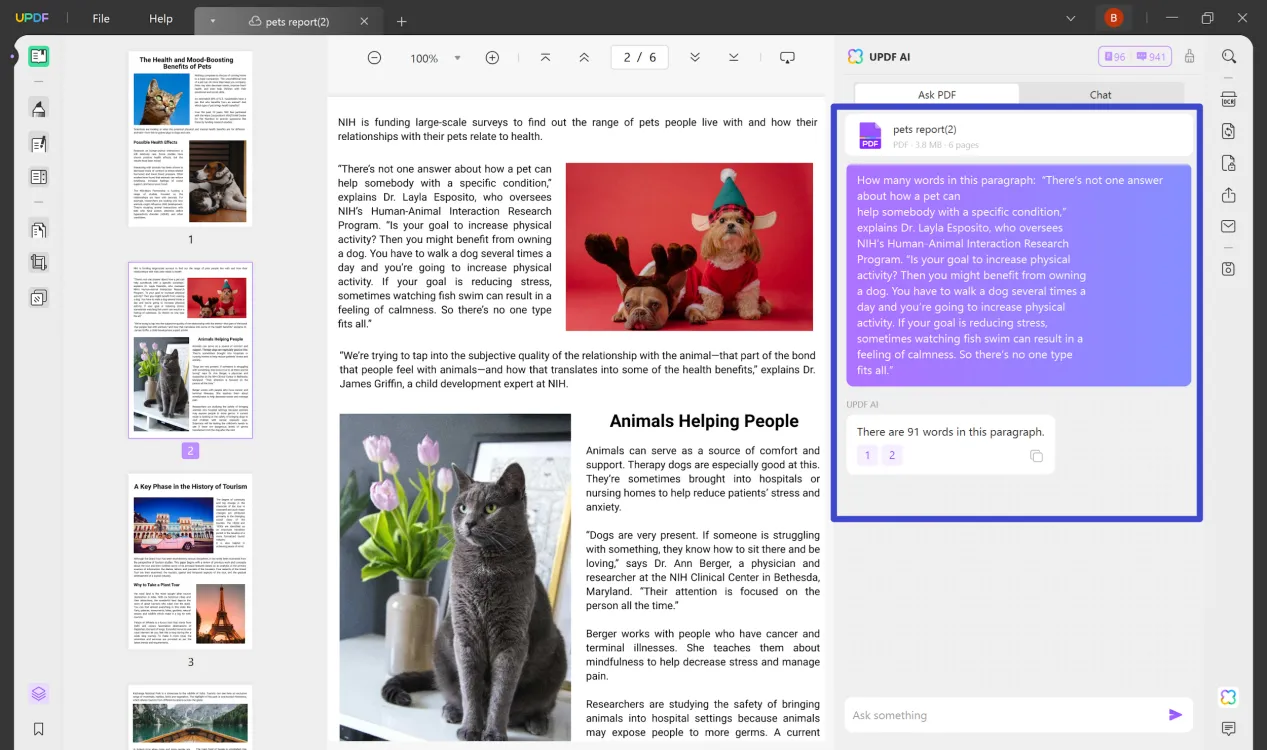Viewport: 1267px width, 750px height.
Task: Open the search magnifier icon
Action: coord(1229,57)
